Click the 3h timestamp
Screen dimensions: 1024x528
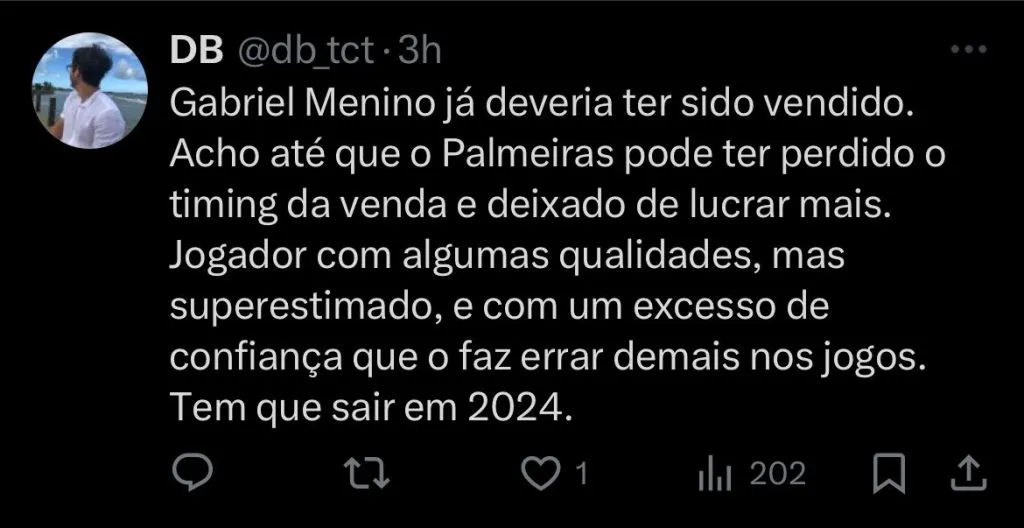click(420, 51)
